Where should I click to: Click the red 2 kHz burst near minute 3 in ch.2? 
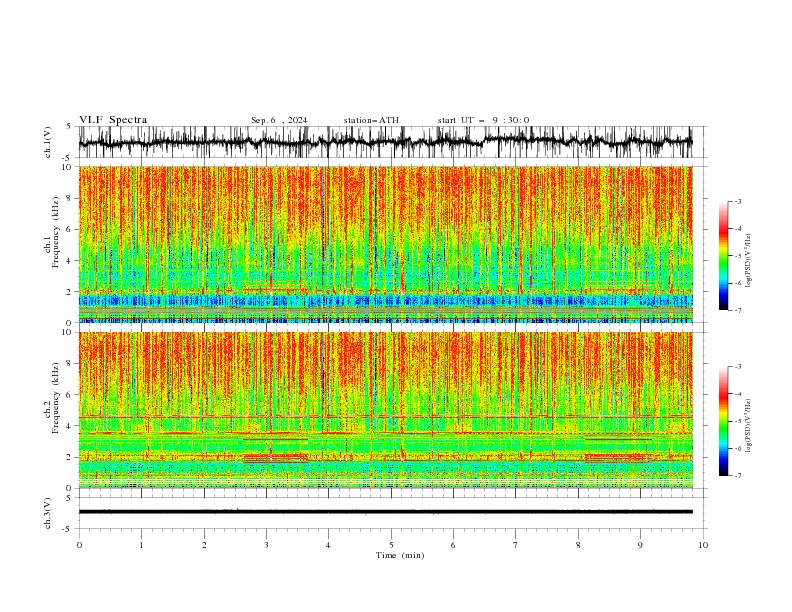pos(275,458)
